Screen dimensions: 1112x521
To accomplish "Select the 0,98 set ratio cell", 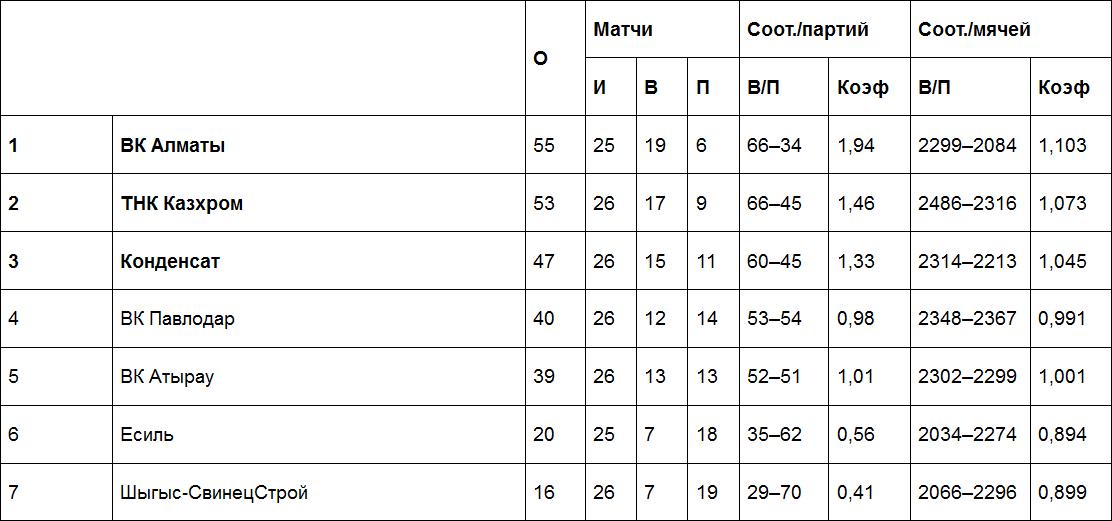I will 856,319.
